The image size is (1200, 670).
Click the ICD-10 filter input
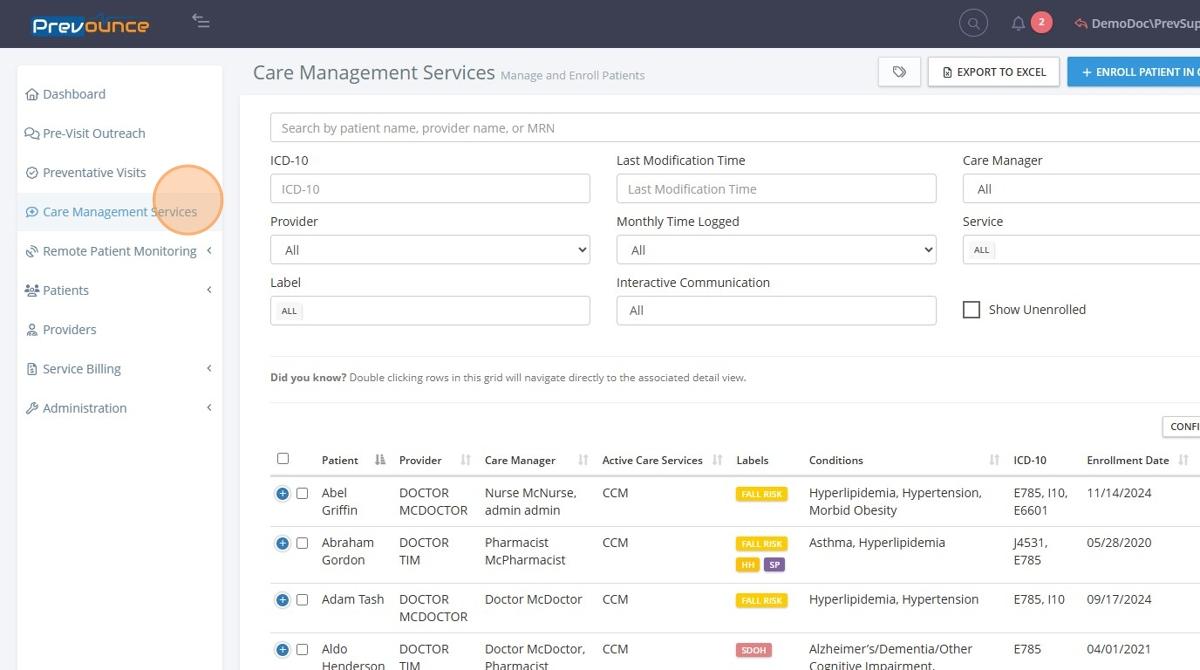pos(430,189)
